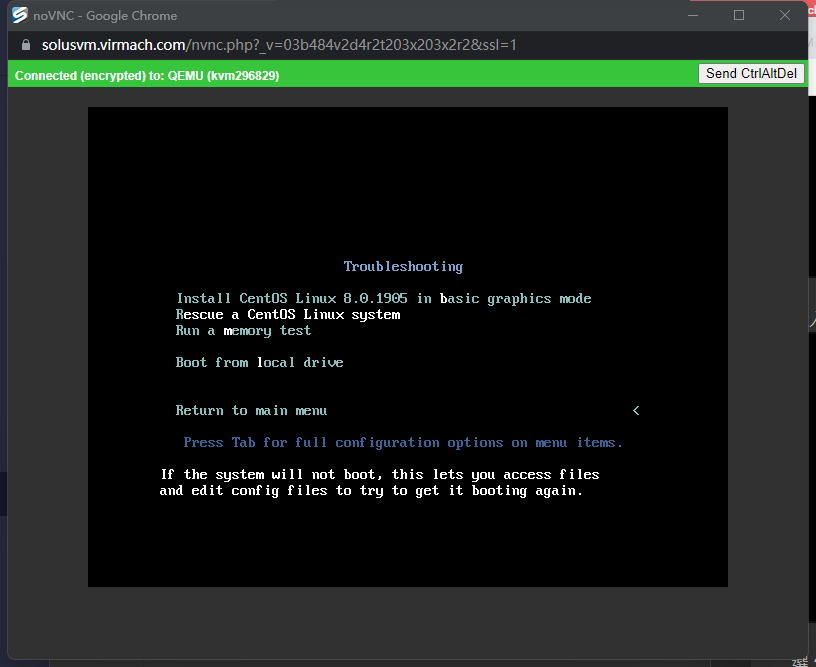Screen dimensions: 816x667
Task: Click 'Connected (encrypted) to: QEMU' status text
Action: tap(147, 75)
